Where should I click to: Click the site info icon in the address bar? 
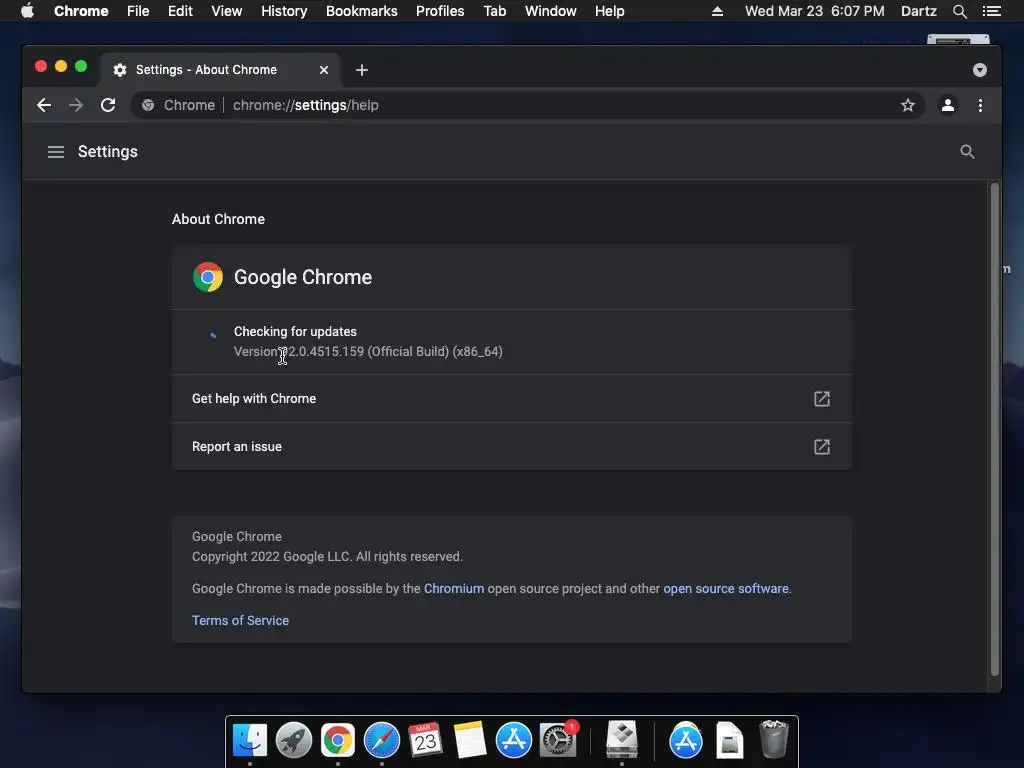coord(148,105)
